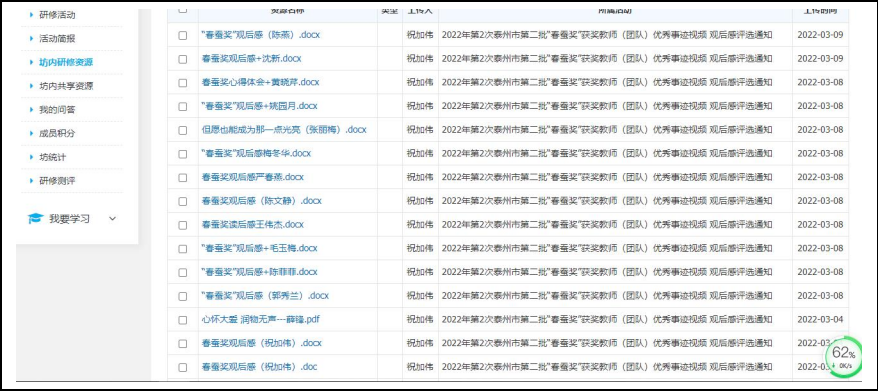Click date 2022-03-09 in the 陈燕 row
Viewport: 878px width, 391px height.
coord(820,35)
